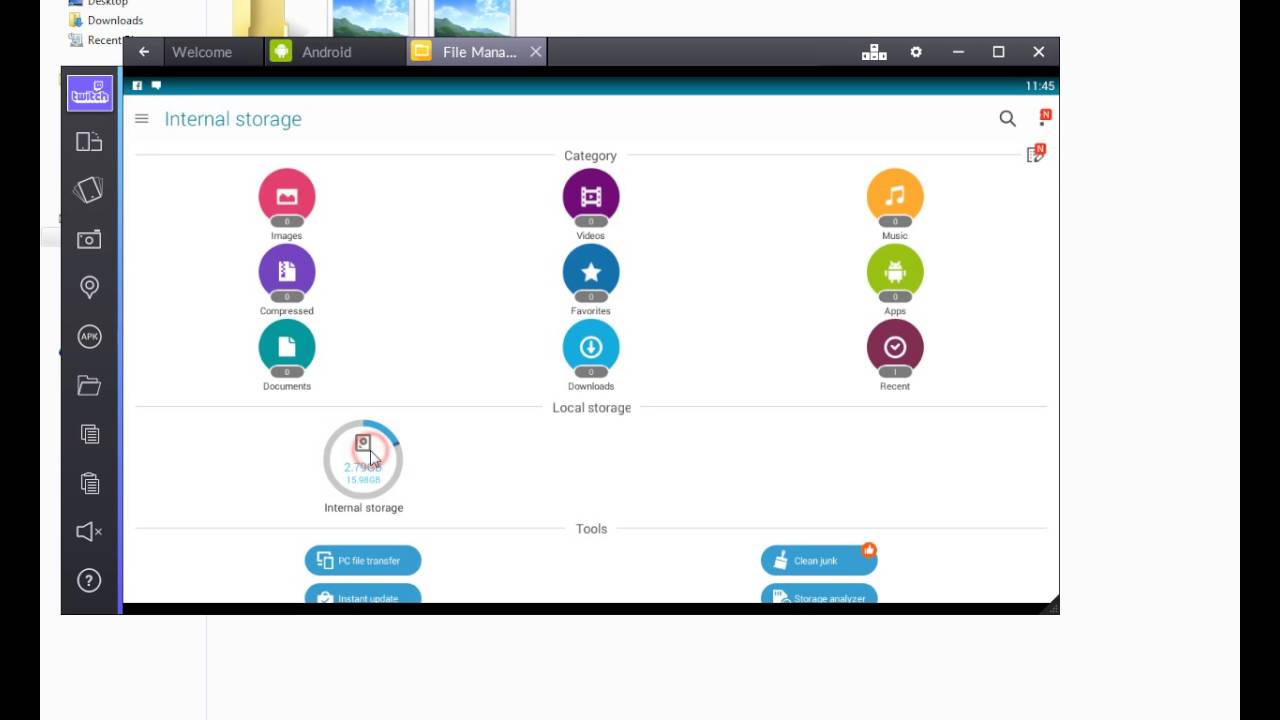
Task: Open the Apps category
Action: (x=895, y=279)
